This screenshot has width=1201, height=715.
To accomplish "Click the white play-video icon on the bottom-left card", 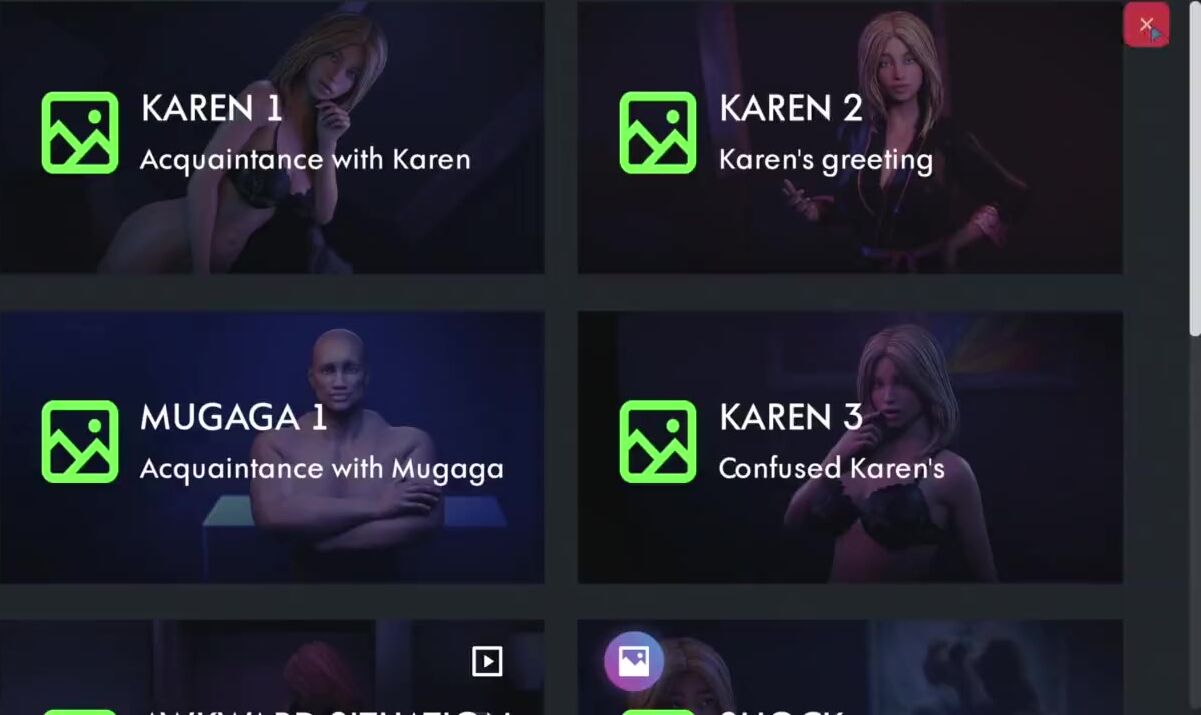I will (x=487, y=661).
